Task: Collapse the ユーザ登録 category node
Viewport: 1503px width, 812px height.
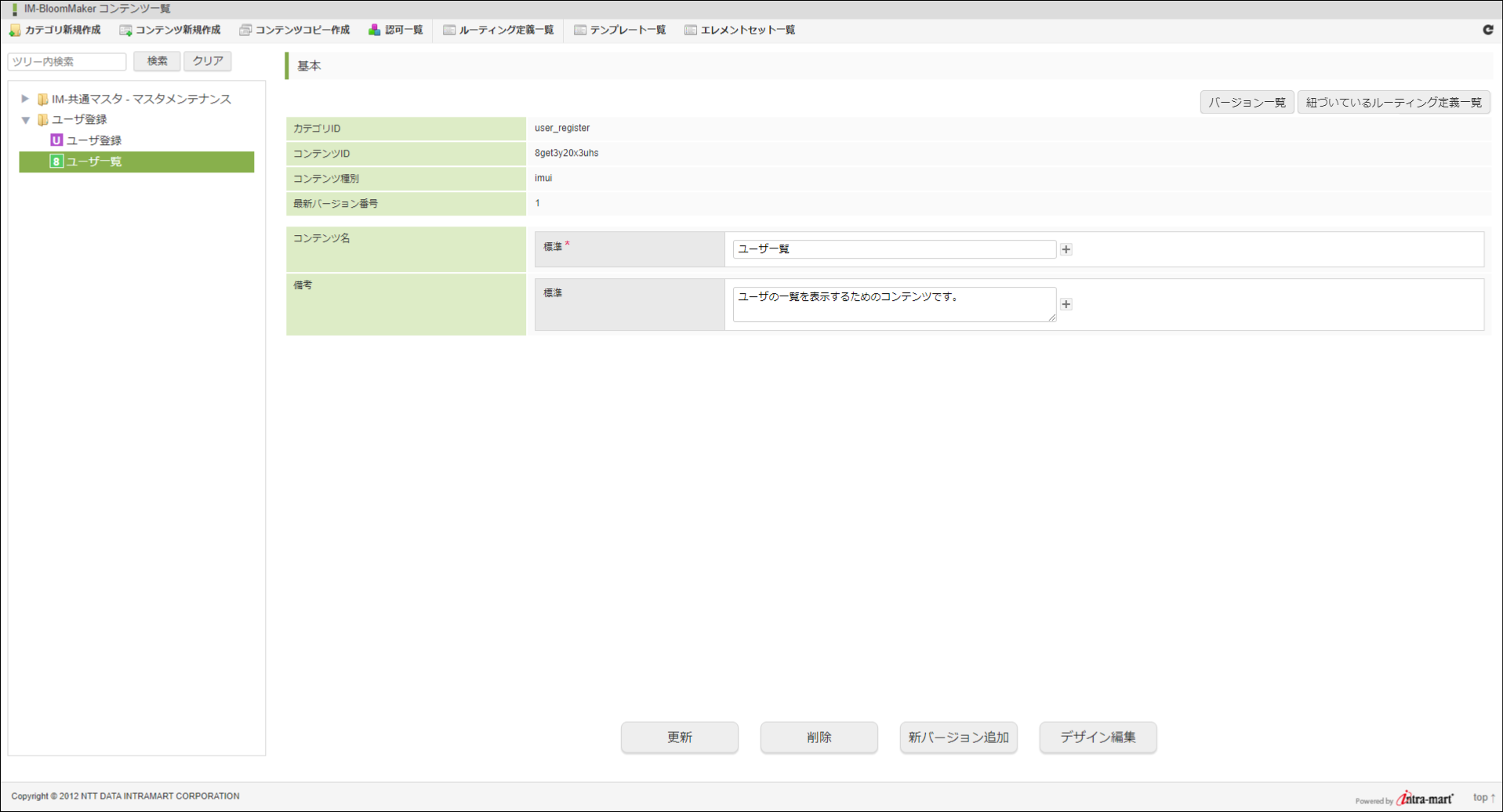Action: coord(26,120)
